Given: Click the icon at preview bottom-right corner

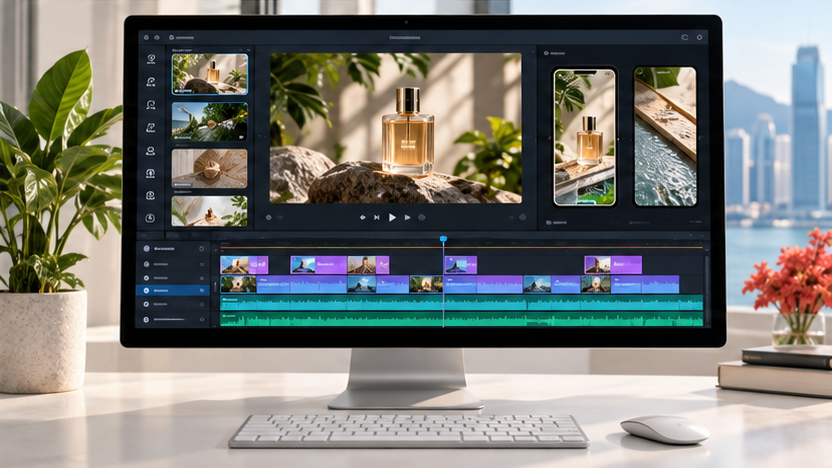Looking at the screenshot, I should (523, 218).
